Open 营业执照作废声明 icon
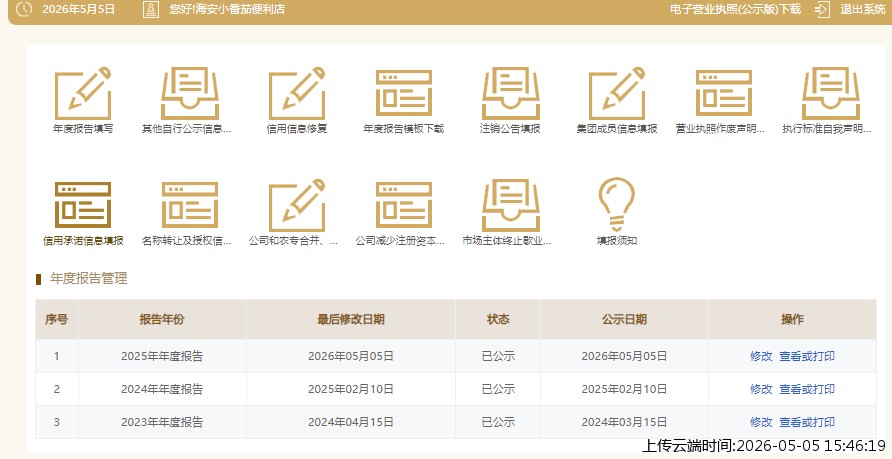 (x=724, y=93)
